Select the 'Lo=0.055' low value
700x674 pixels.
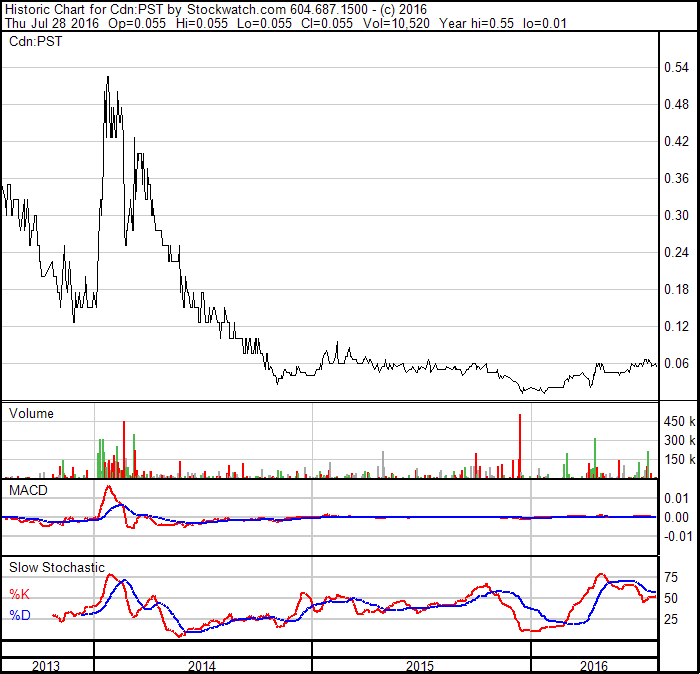tap(264, 23)
